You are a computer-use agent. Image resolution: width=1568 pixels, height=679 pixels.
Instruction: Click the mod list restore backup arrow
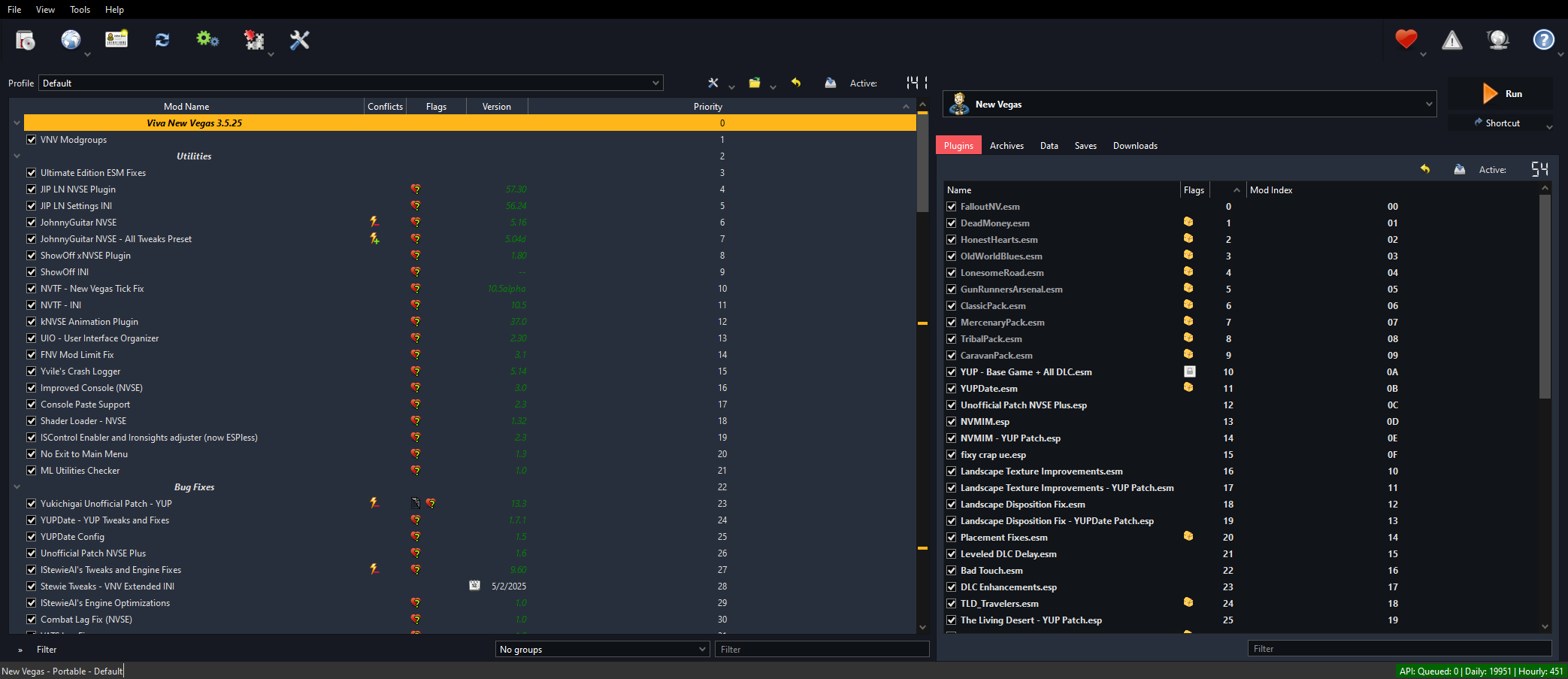pos(796,83)
